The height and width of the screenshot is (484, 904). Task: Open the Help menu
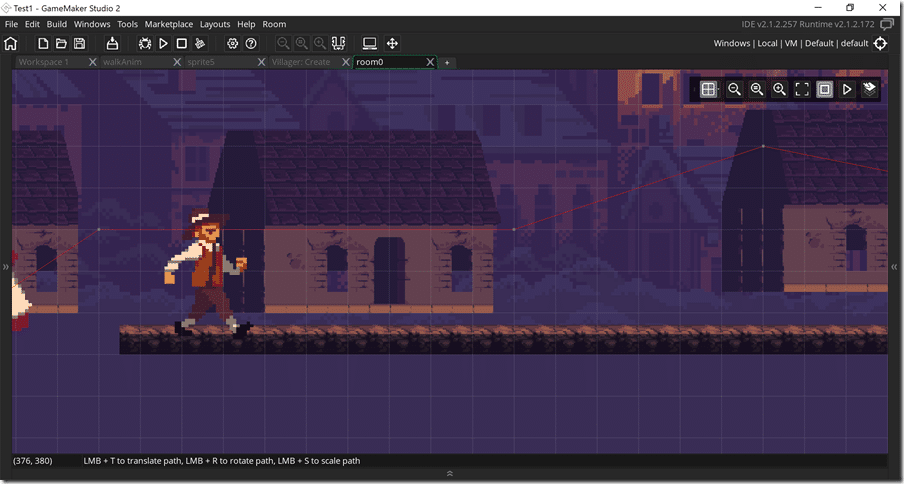246,24
